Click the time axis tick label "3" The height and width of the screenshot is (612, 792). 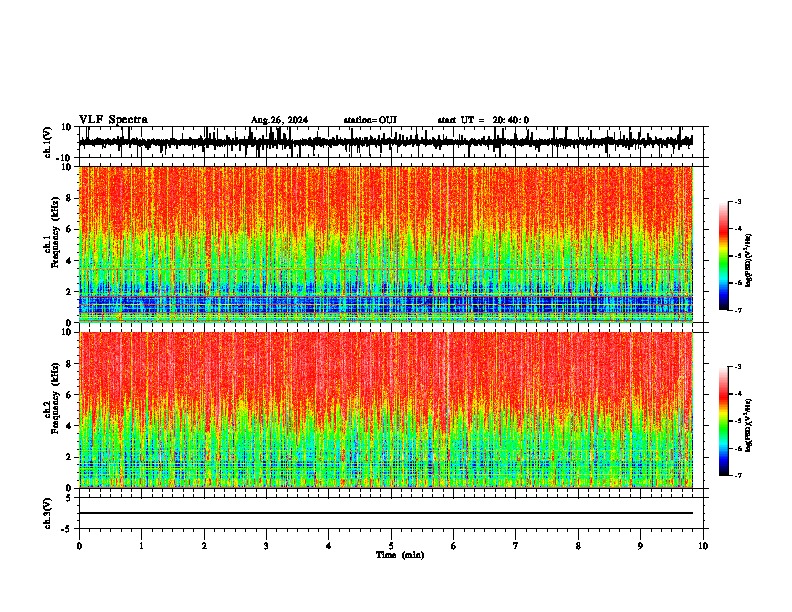(x=266, y=546)
